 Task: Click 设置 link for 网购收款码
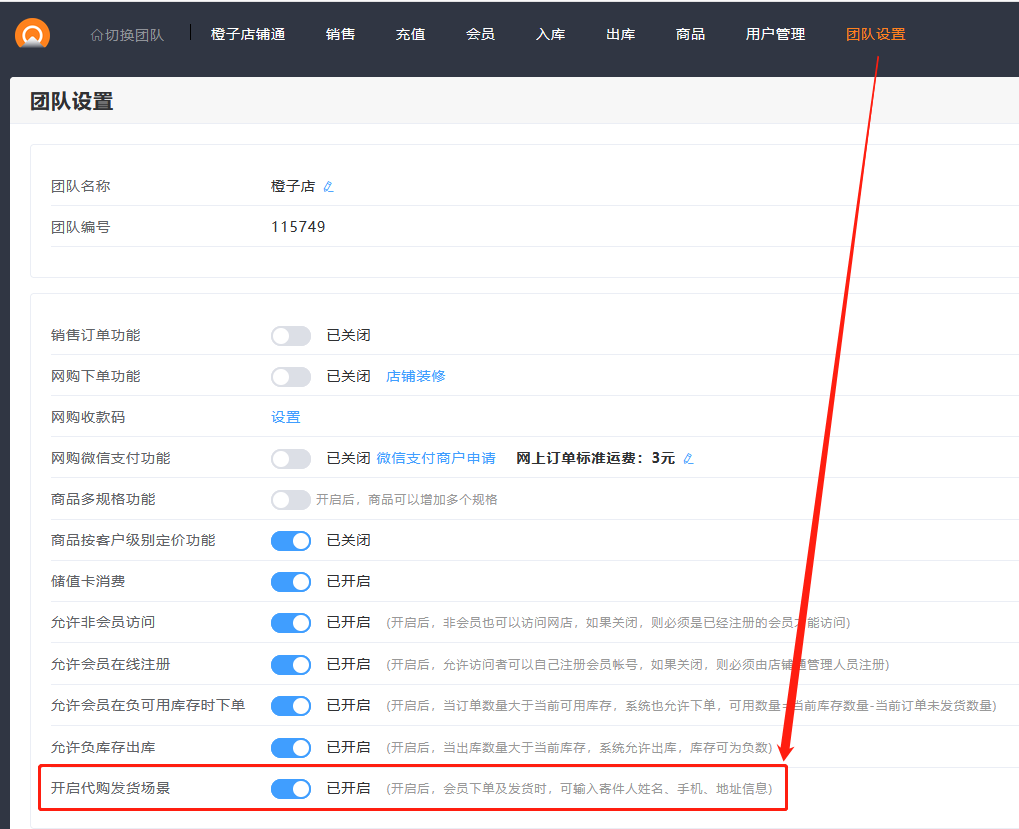point(286,418)
